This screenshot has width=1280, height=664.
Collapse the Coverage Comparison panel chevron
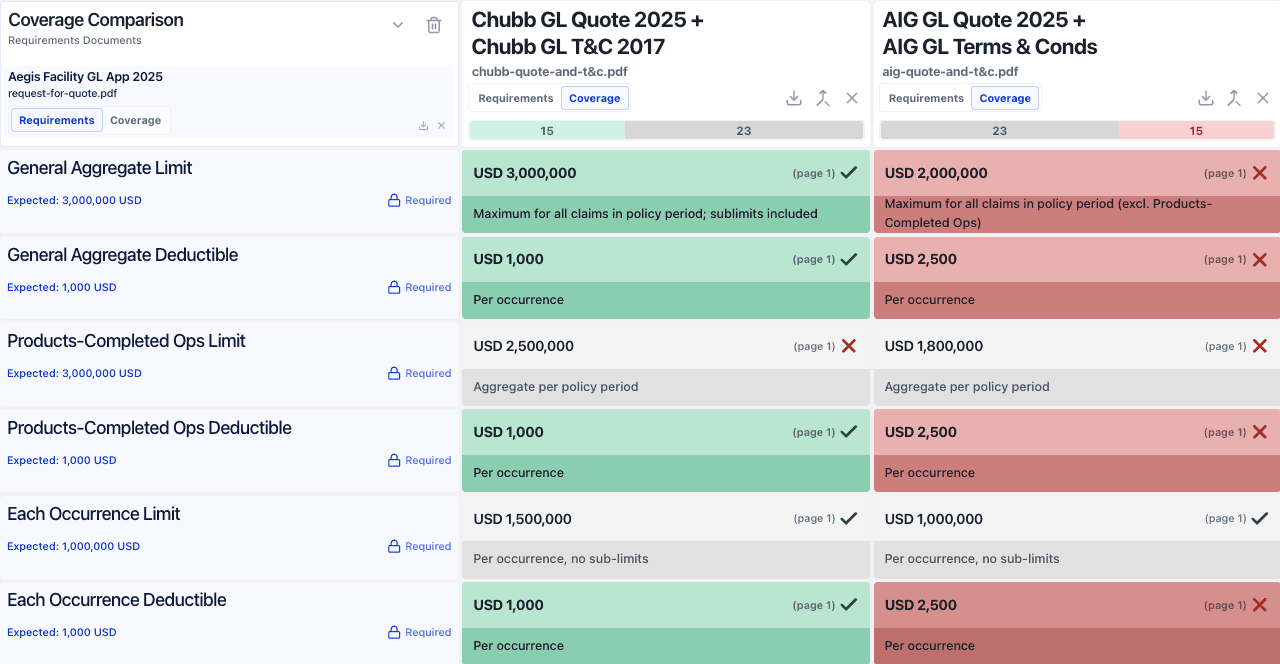tap(398, 25)
